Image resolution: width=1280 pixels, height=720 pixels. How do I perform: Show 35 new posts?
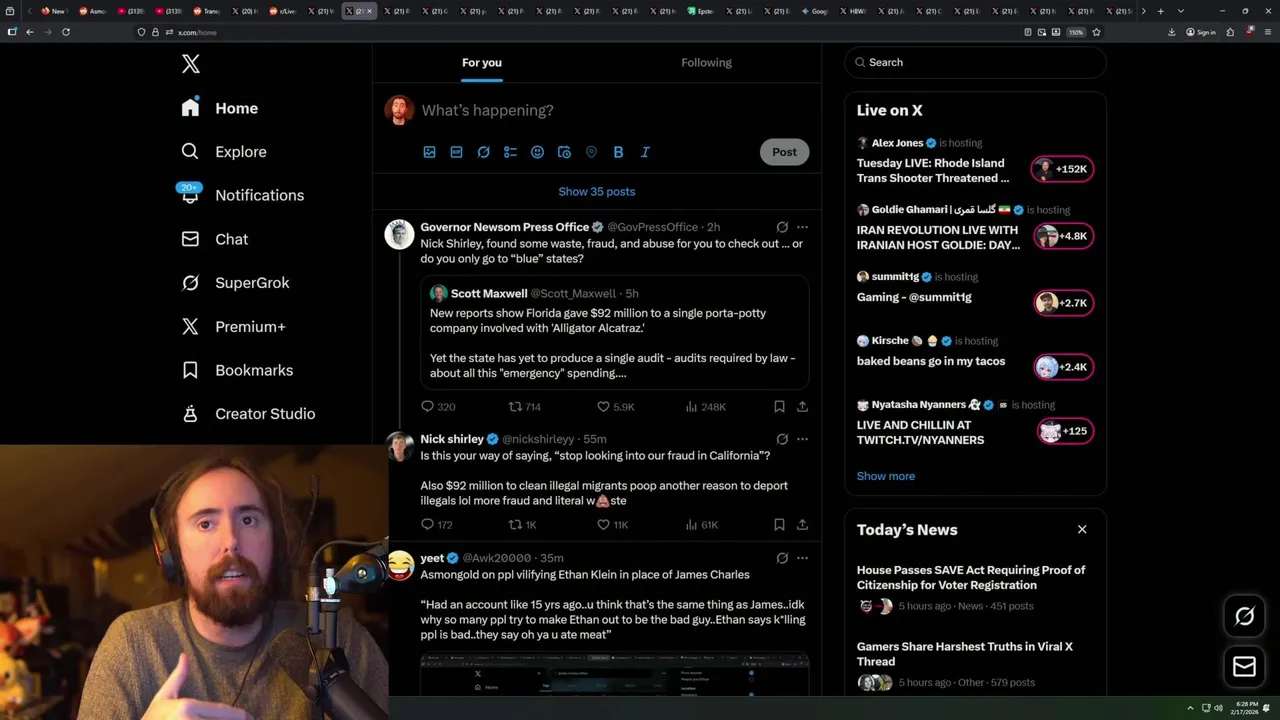[597, 191]
